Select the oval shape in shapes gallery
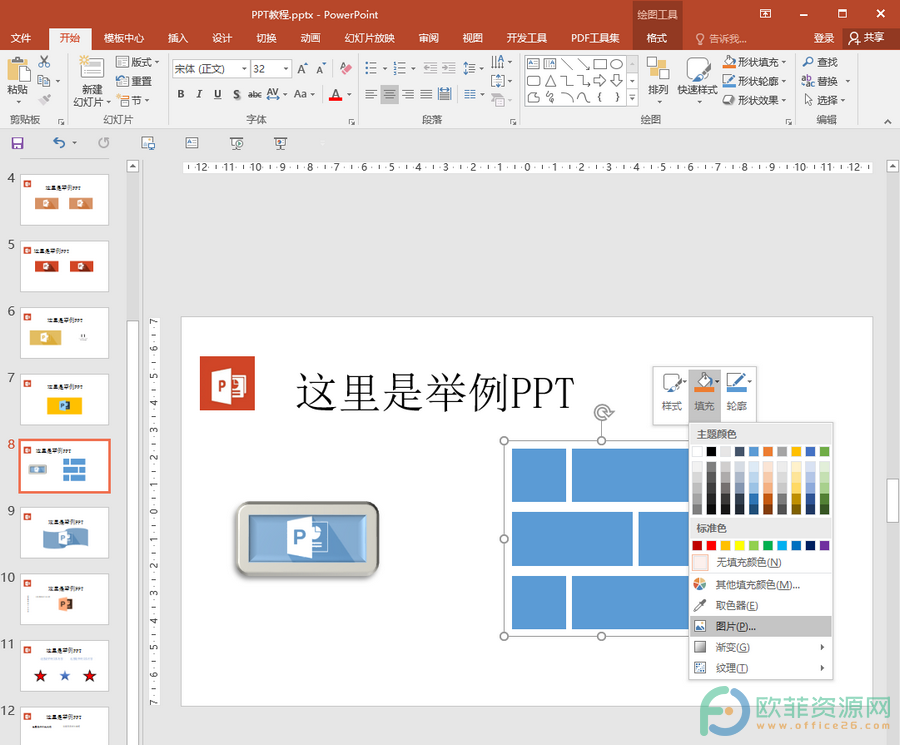 (x=617, y=64)
